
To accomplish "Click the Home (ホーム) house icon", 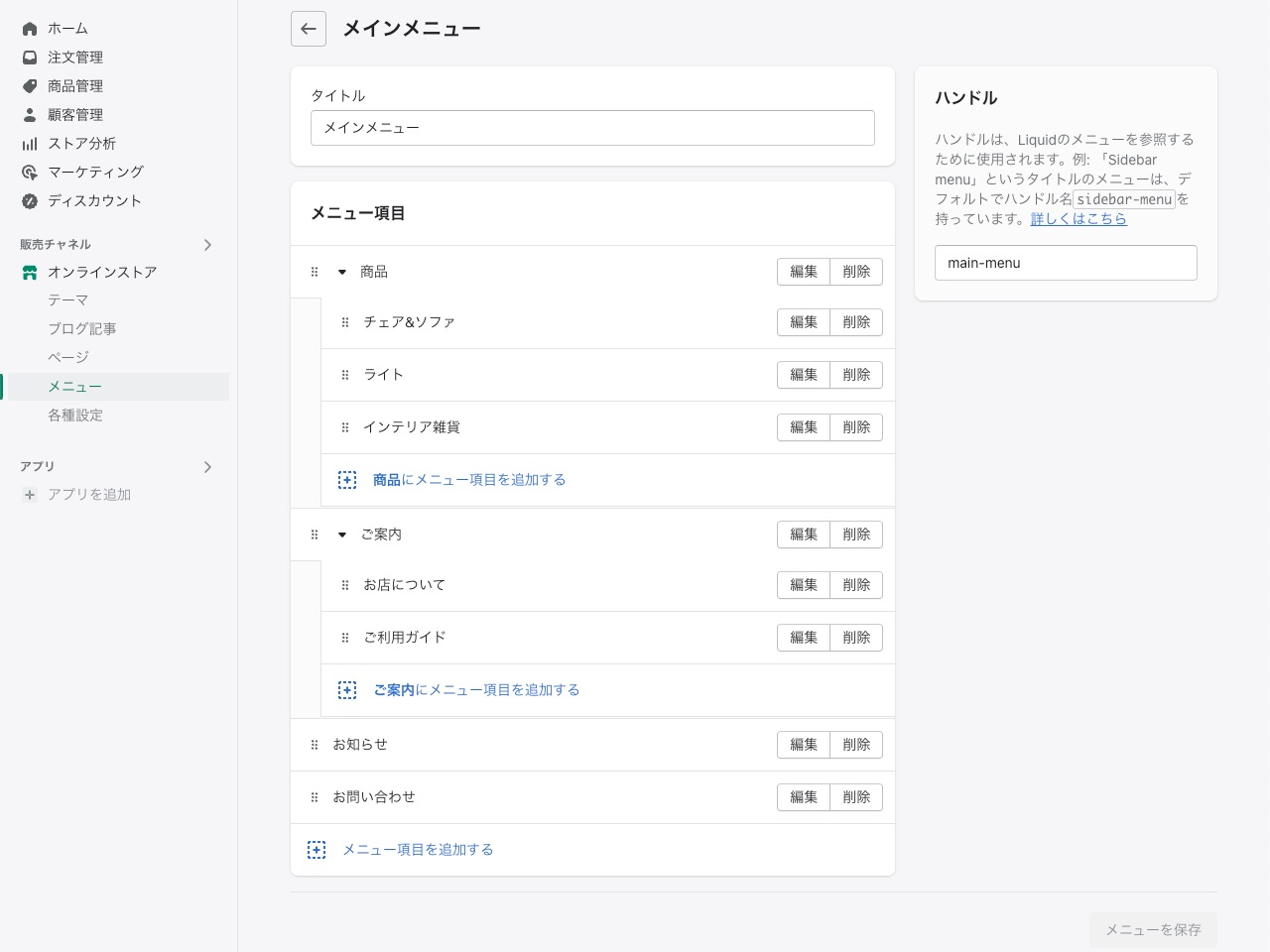I will [30, 29].
